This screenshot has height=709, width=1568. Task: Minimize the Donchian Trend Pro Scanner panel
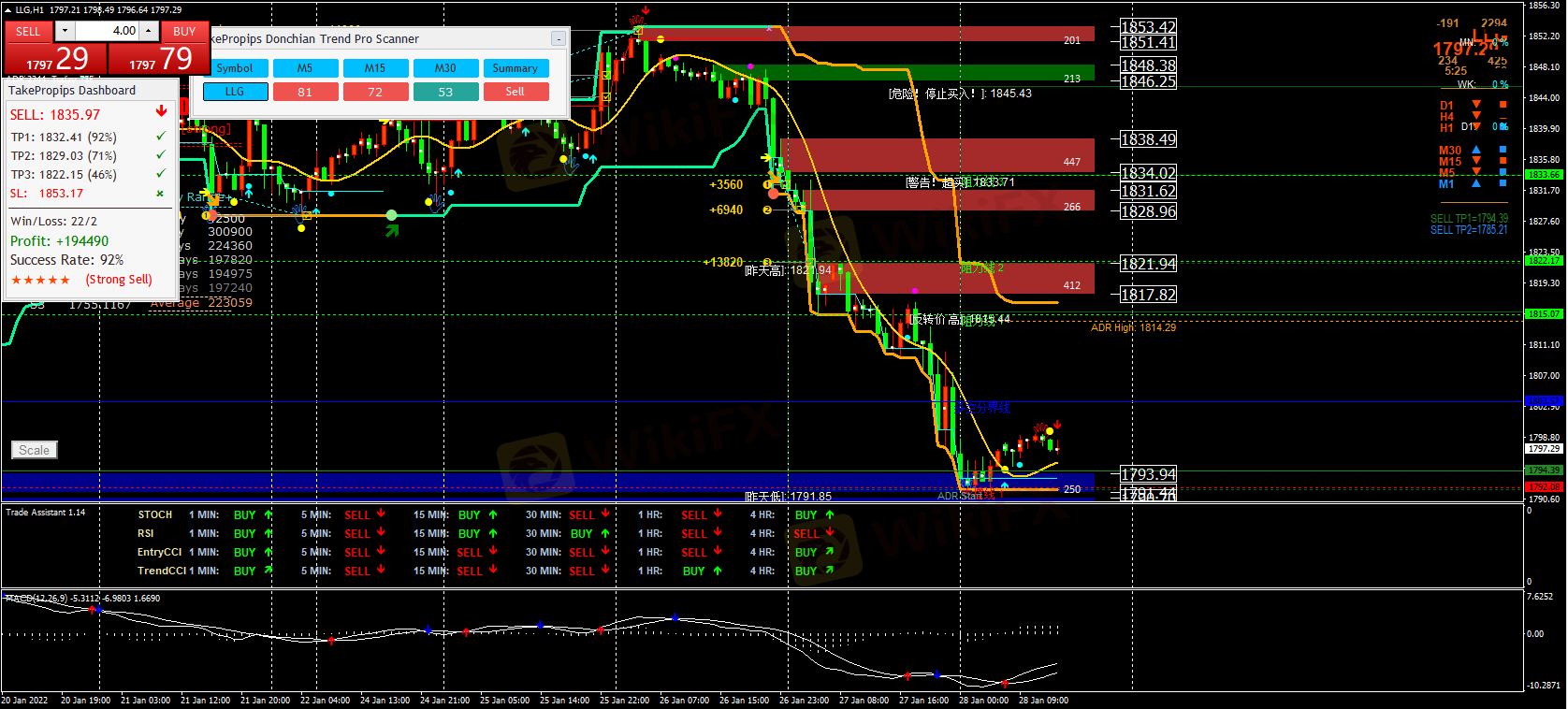[558, 39]
